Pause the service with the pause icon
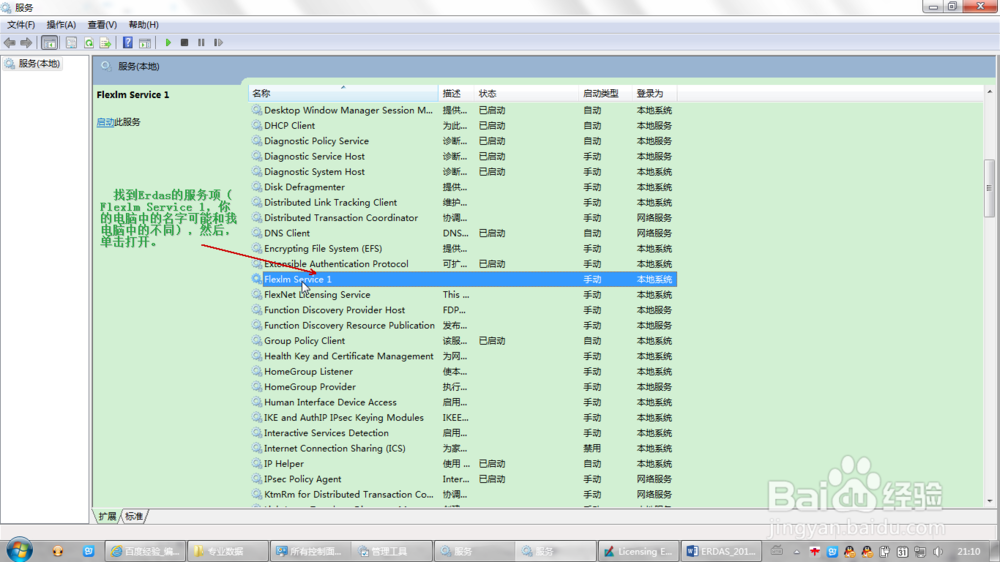Screen dimensions: 1000x562 pyautogui.click(x=201, y=43)
